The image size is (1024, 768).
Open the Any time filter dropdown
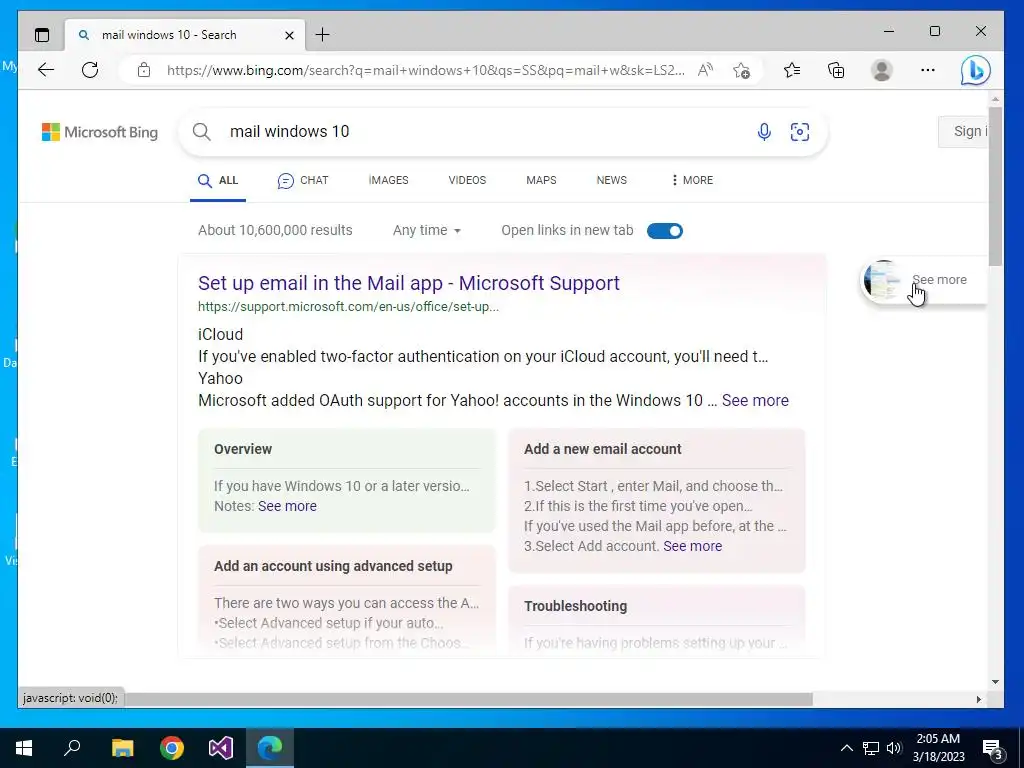[427, 231]
